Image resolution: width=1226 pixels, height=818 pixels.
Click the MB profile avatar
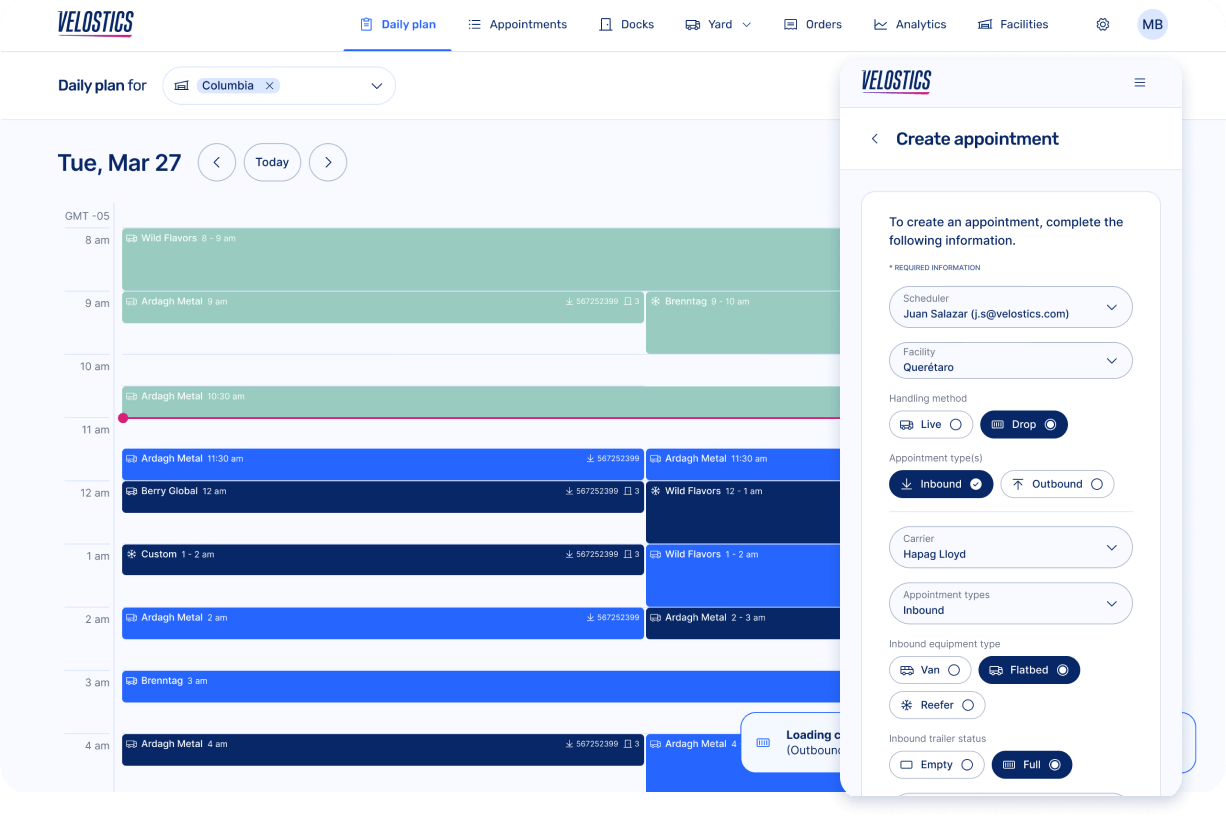click(1152, 24)
